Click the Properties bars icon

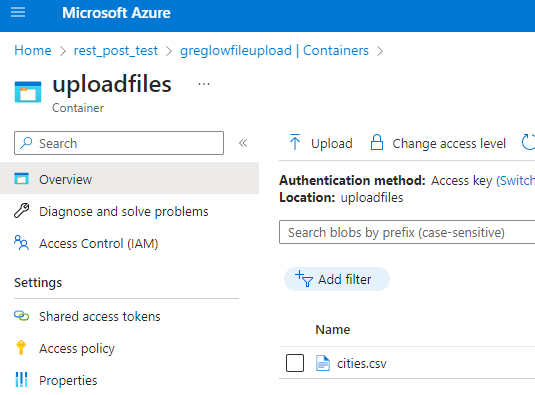21,379
